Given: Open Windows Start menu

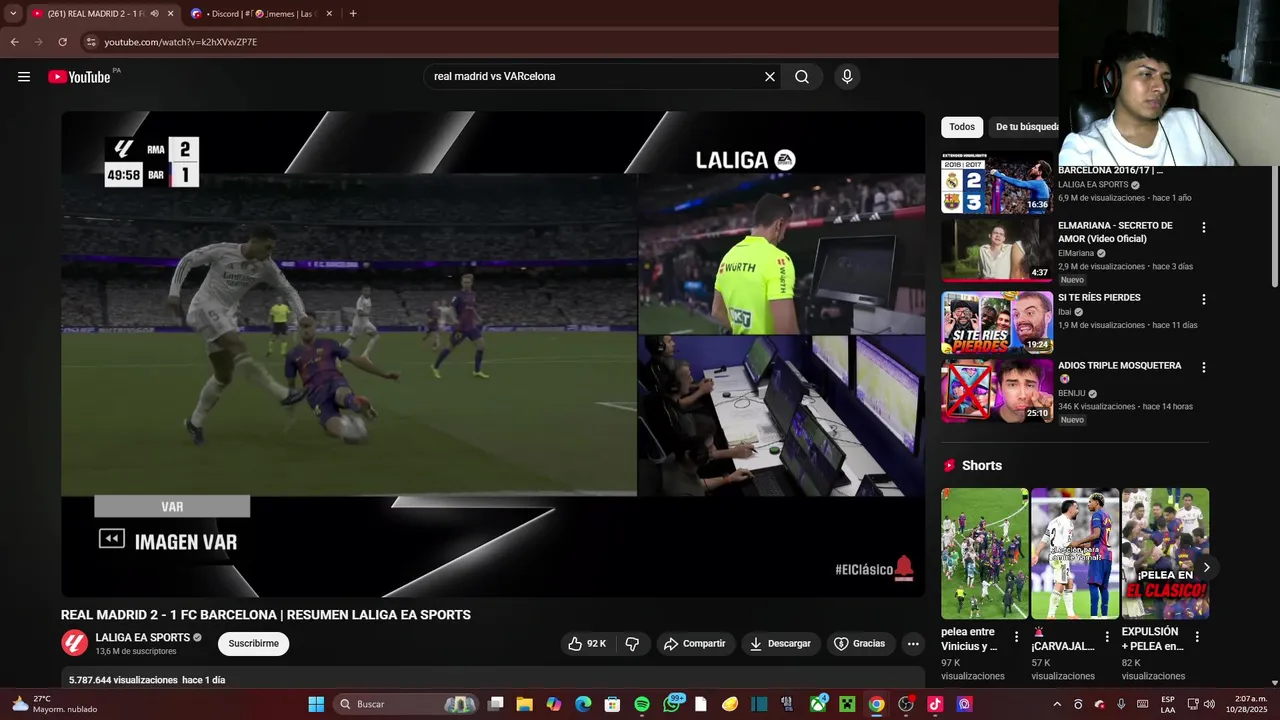Looking at the screenshot, I should [x=316, y=704].
